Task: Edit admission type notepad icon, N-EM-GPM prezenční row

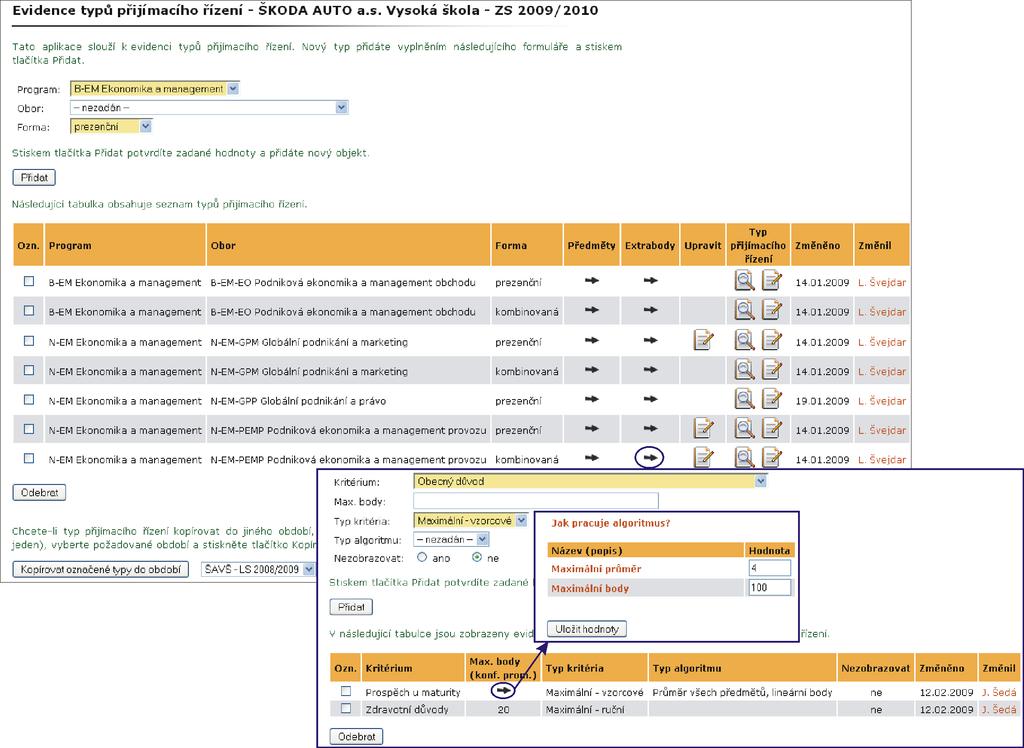Action: [772, 340]
